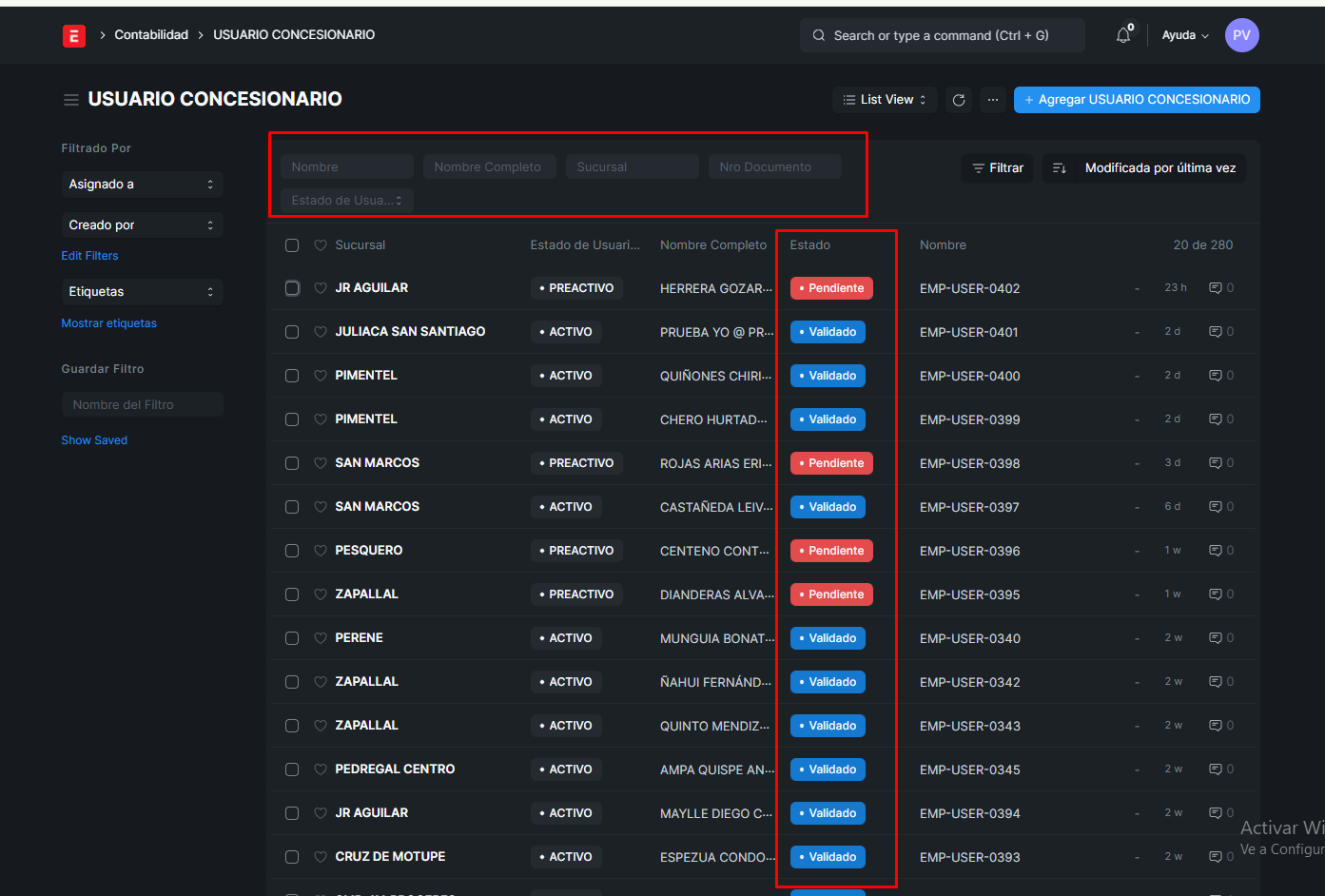
Task: Click the Edit Filters link
Action: [x=89, y=256]
